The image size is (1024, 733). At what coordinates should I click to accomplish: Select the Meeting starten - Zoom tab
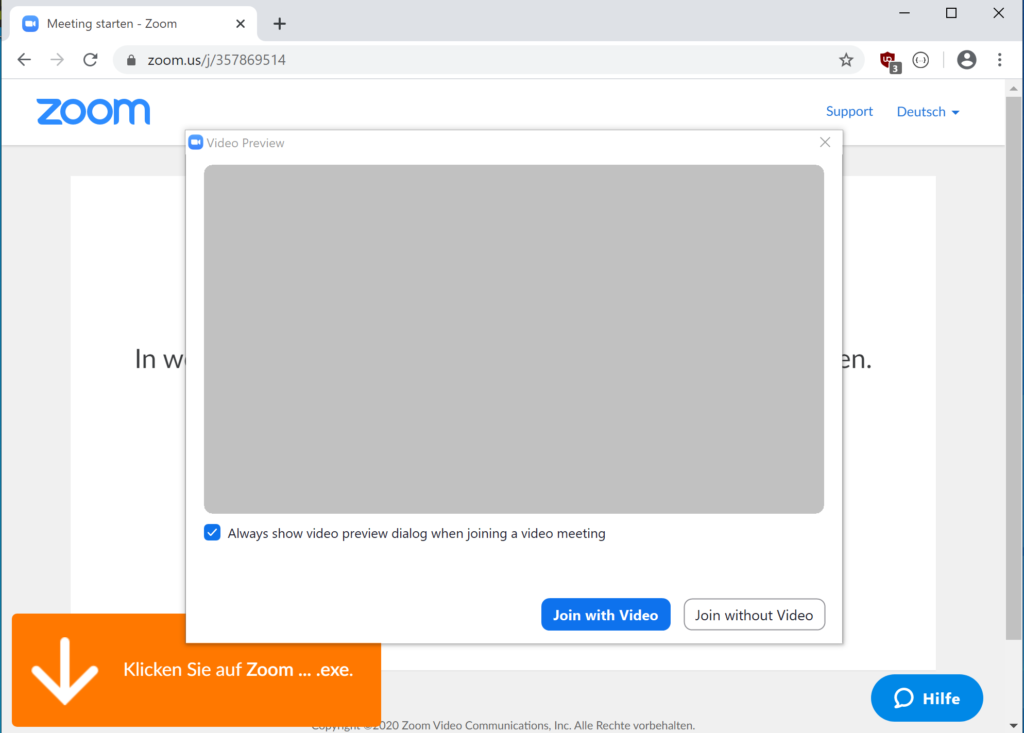(x=134, y=24)
